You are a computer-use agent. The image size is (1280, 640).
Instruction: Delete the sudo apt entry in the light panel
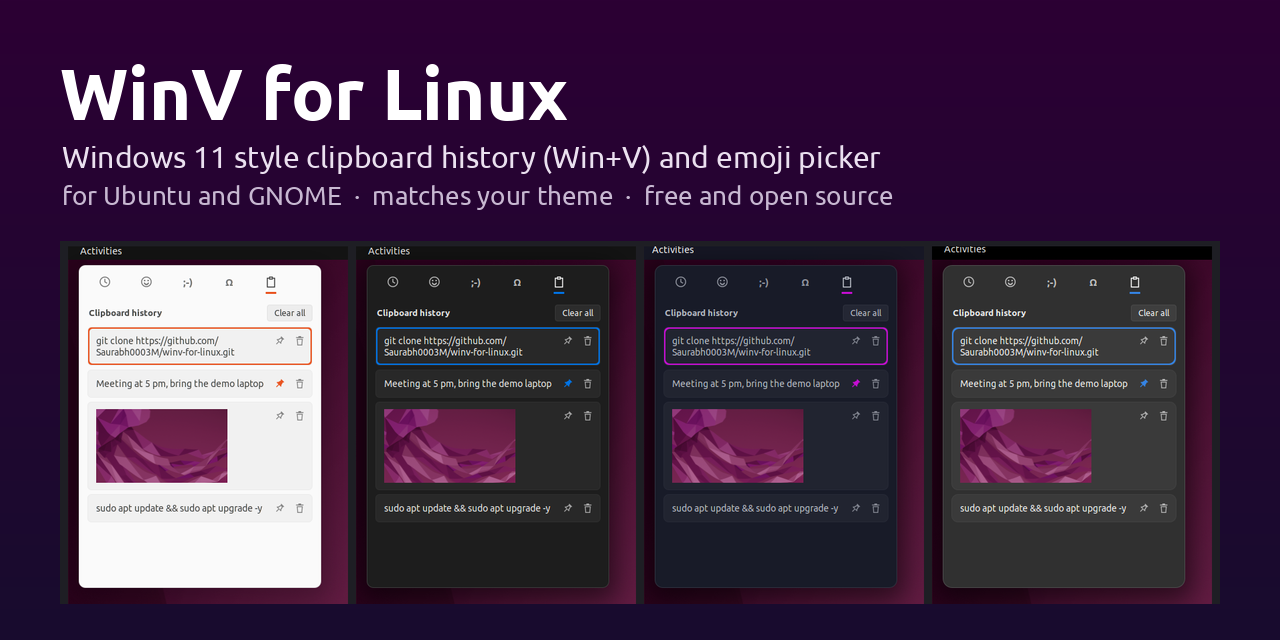(300, 508)
